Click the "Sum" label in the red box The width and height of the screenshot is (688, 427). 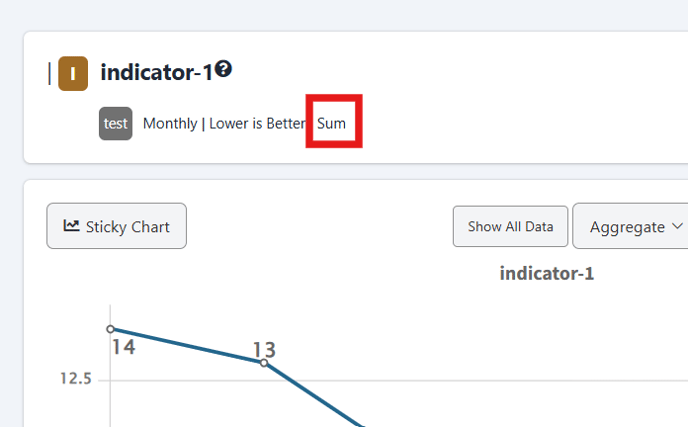(331, 123)
